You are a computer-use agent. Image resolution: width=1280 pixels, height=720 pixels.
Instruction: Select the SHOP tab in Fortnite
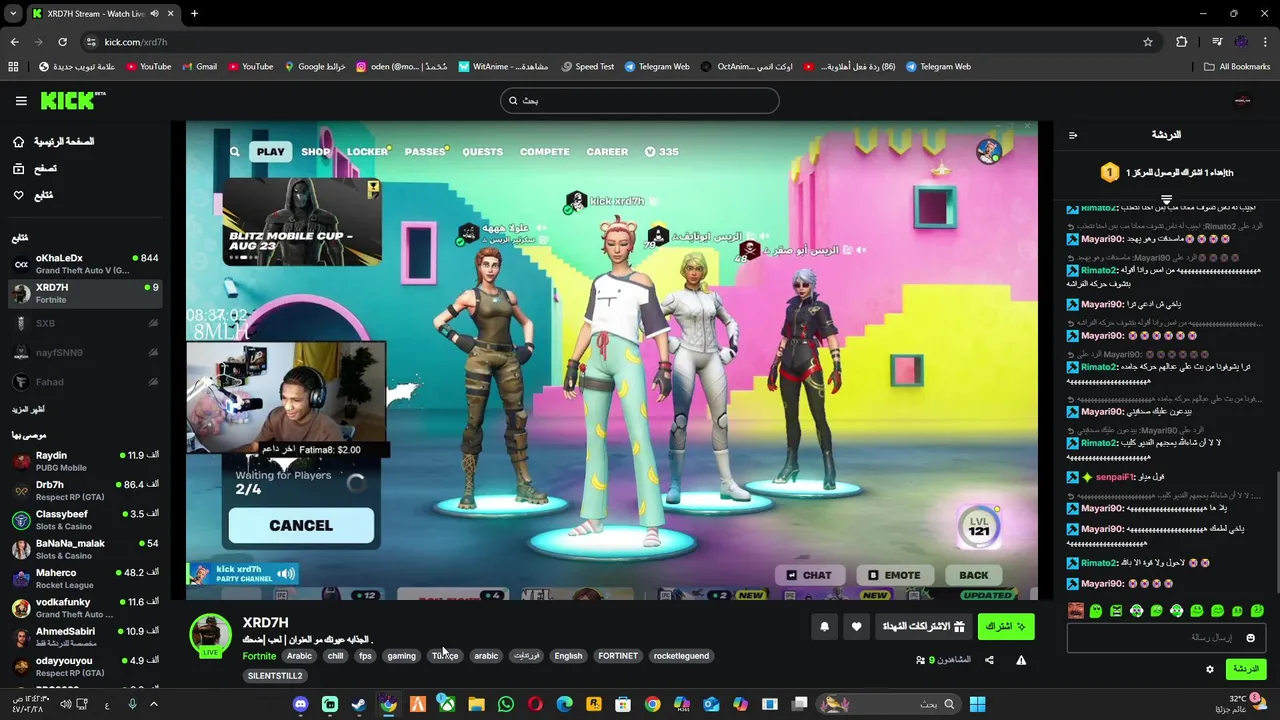click(316, 152)
